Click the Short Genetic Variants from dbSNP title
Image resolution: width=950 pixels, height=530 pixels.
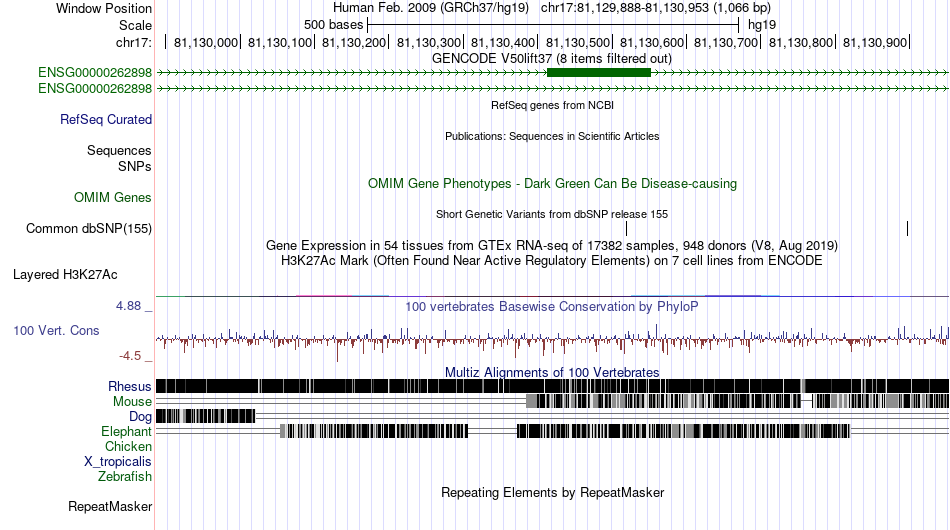click(x=552, y=214)
